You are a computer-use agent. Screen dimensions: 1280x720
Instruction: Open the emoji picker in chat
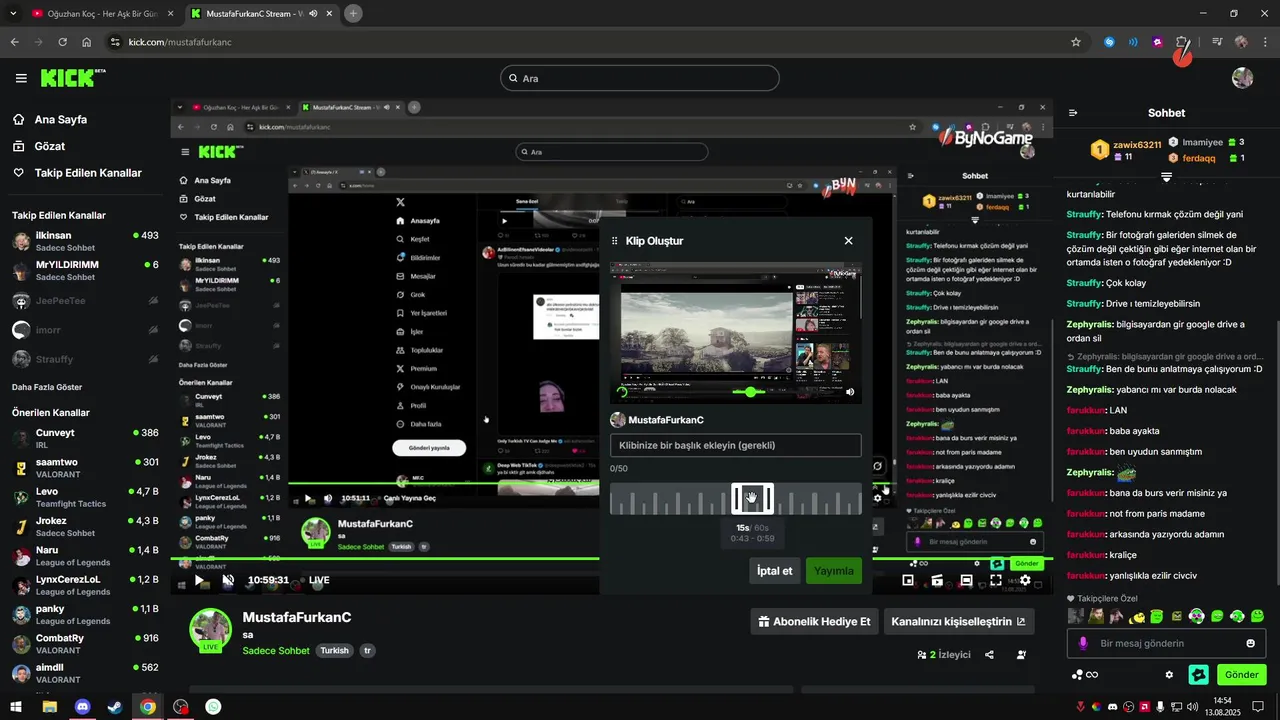1250,643
